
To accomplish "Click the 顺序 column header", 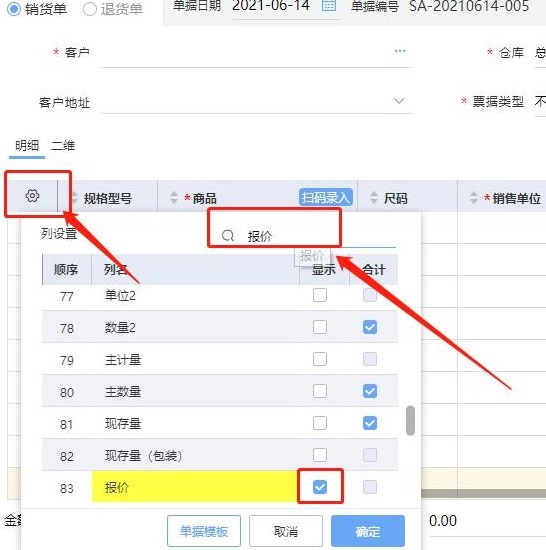I will 66,269.
